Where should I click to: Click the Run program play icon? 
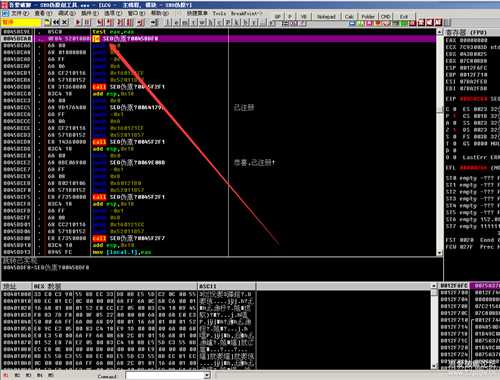click(78, 22)
